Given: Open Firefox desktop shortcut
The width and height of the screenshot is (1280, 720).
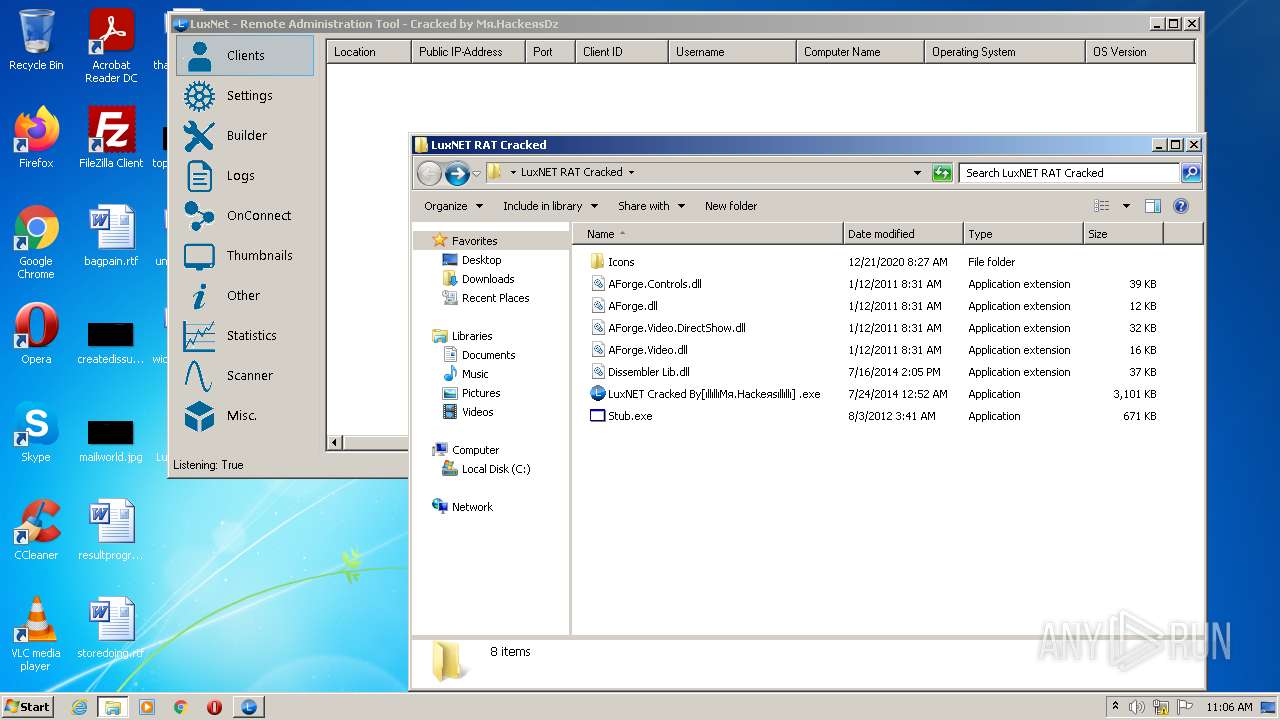Looking at the screenshot, I should click(x=36, y=138).
